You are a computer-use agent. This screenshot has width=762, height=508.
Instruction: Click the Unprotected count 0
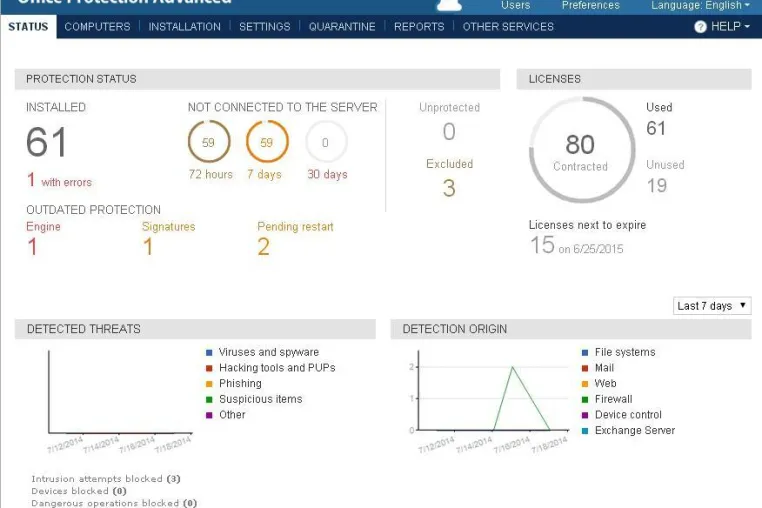click(x=449, y=132)
